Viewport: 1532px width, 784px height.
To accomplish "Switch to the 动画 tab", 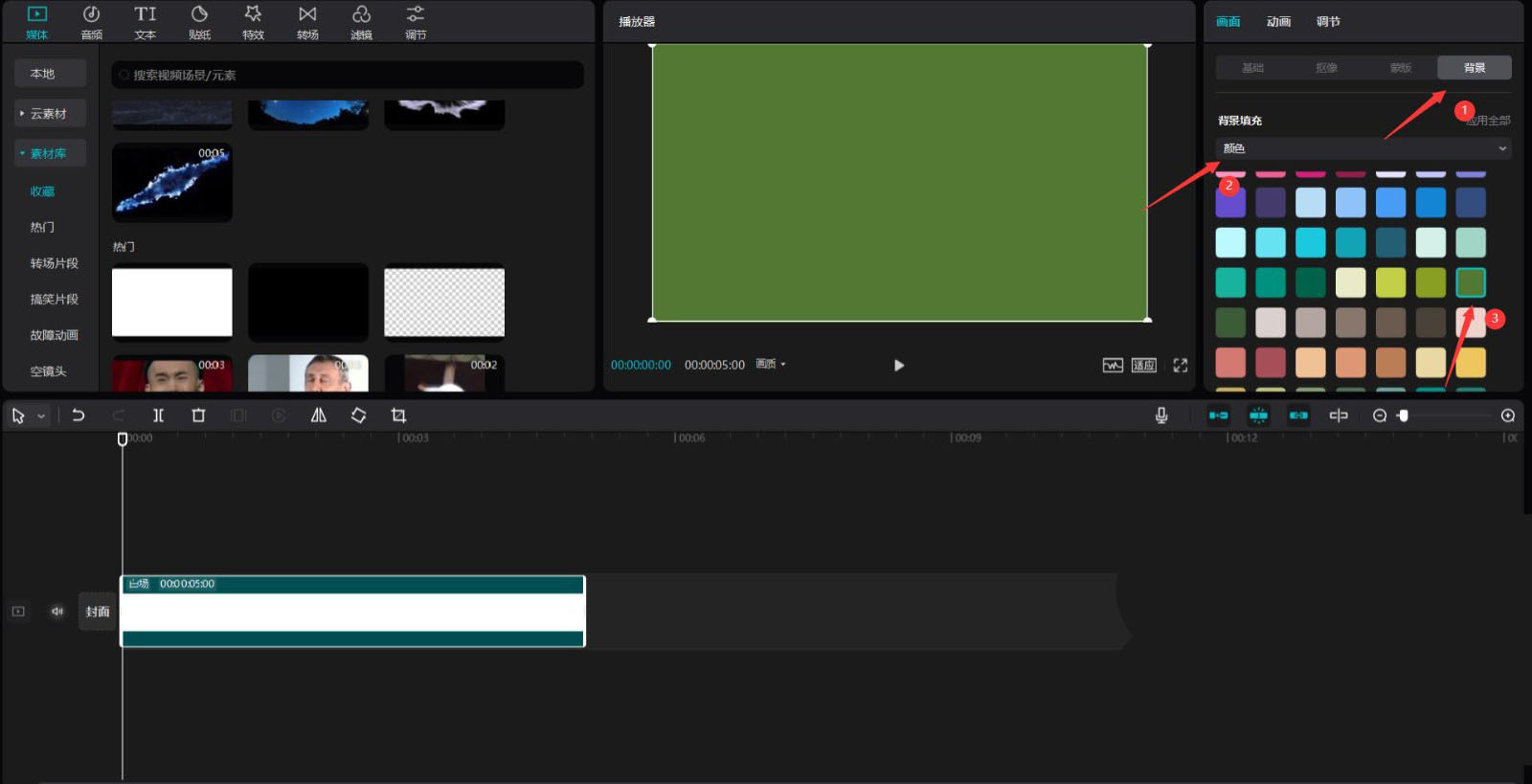I will (x=1278, y=22).
